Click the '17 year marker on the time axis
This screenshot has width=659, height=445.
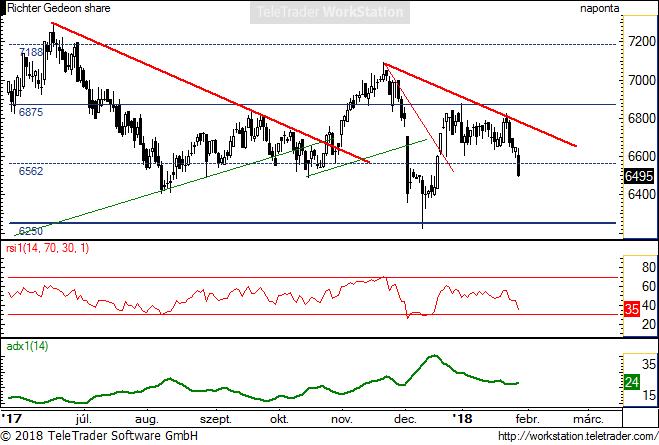(x=11, y=419)
